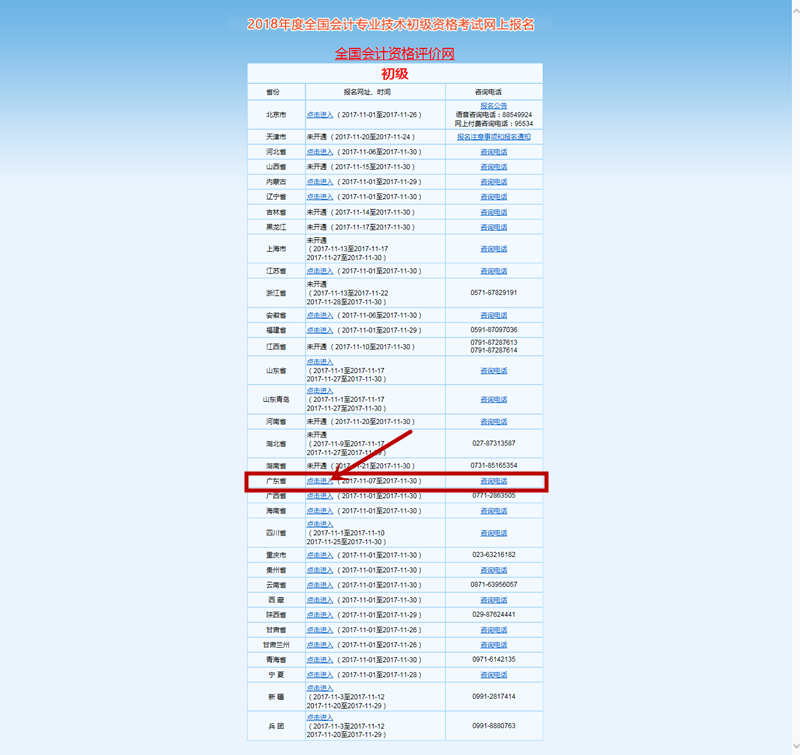Screen dimensions: 800x755
Task: Enter registration for 内蒙古 via 点击进入
Action: tap(320, 182)
